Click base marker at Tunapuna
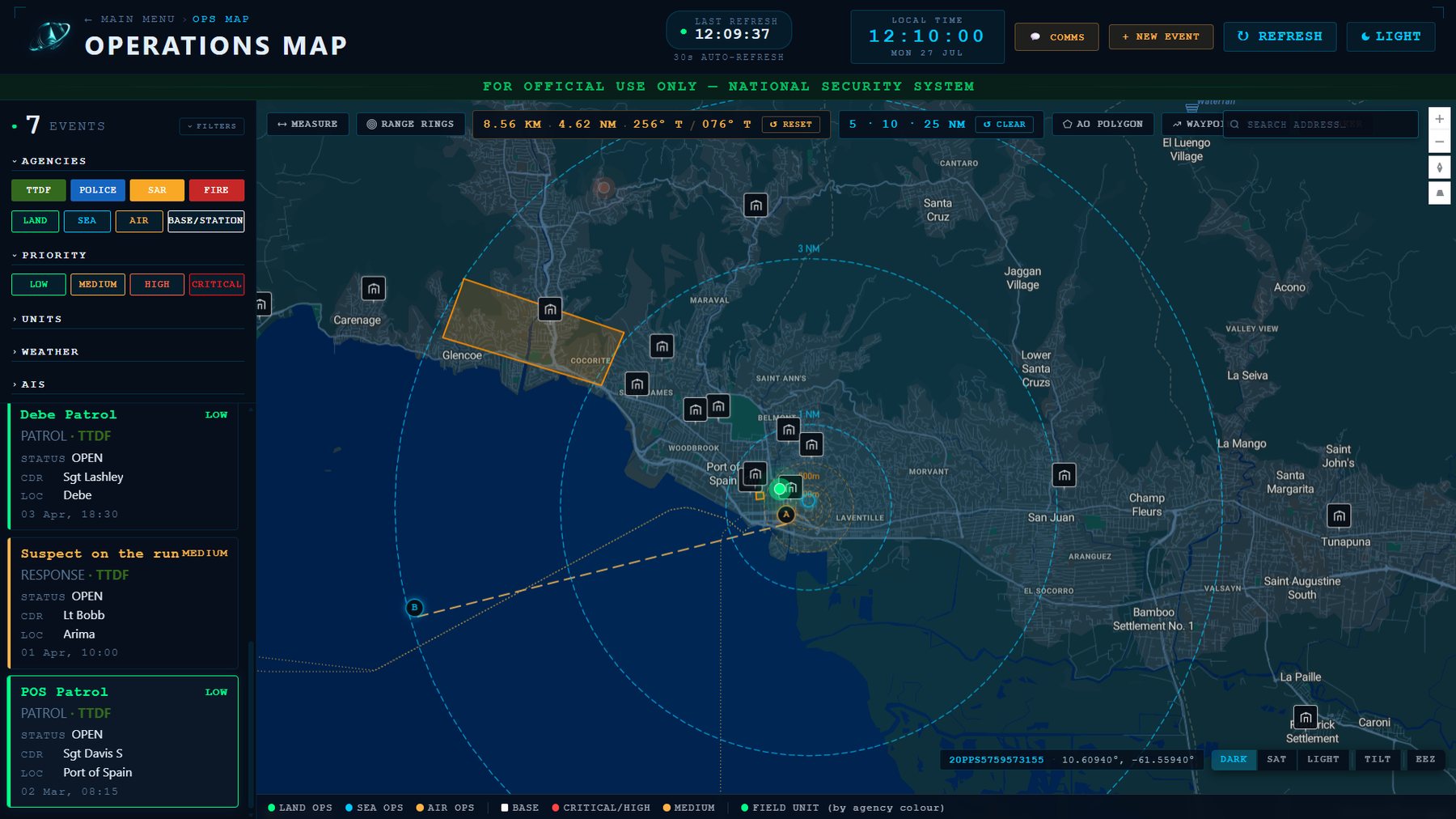The width and height of the screenshot is (1456, 819). 1339,516
